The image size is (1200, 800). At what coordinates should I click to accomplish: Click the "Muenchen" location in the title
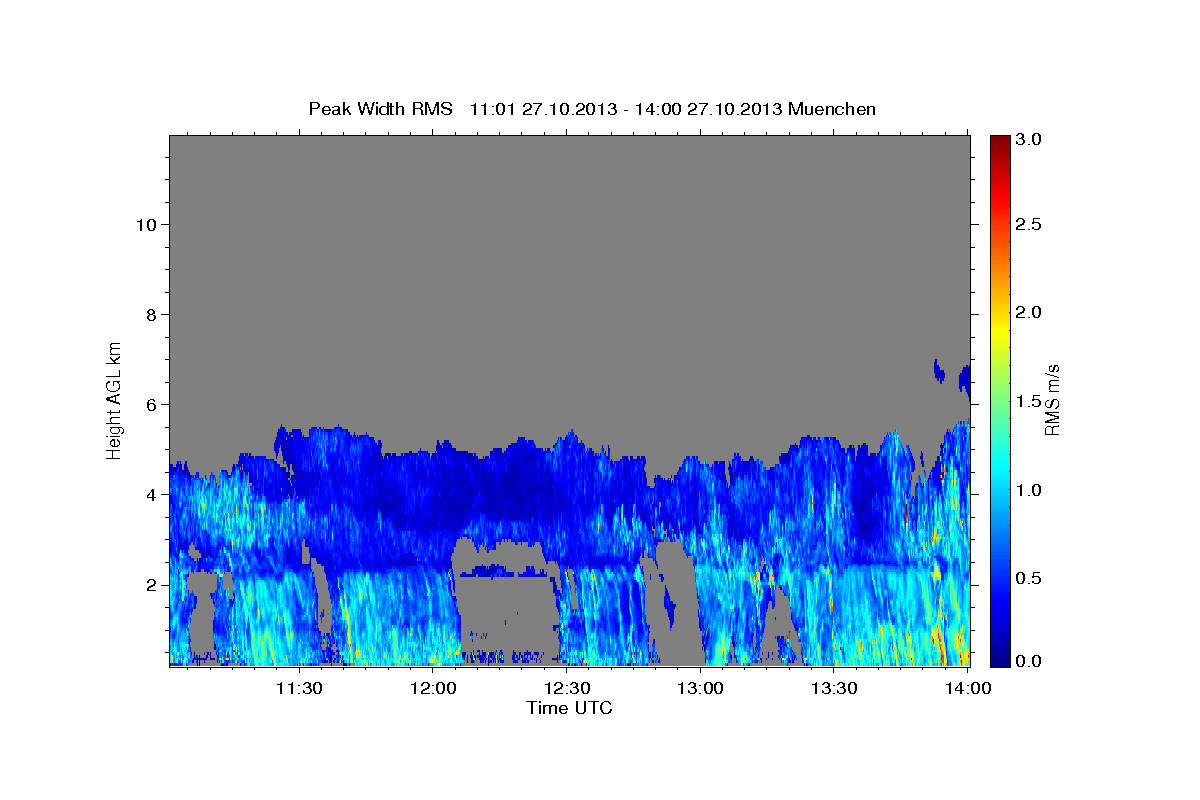(x=832, y=109)
